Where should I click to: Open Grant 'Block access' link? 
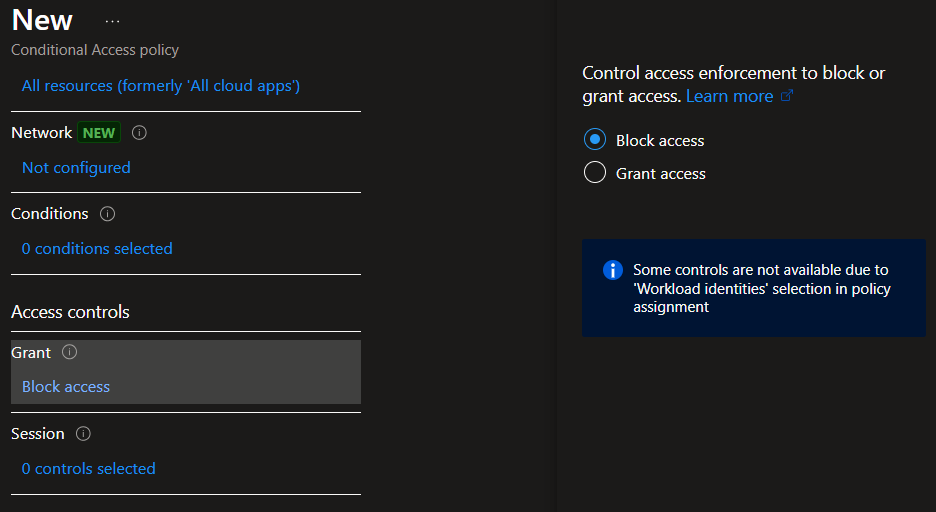(x=66, y=387)
